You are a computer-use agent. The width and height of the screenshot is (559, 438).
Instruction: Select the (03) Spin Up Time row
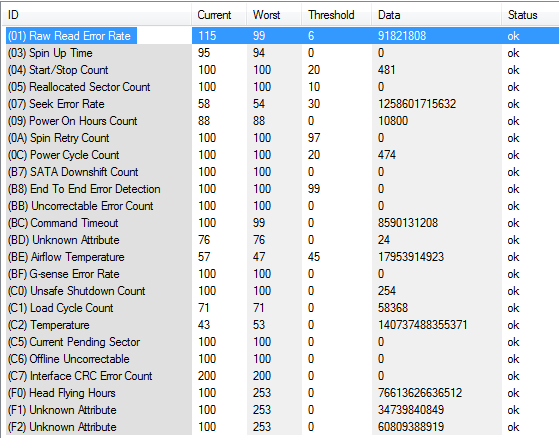pos(281,53)
